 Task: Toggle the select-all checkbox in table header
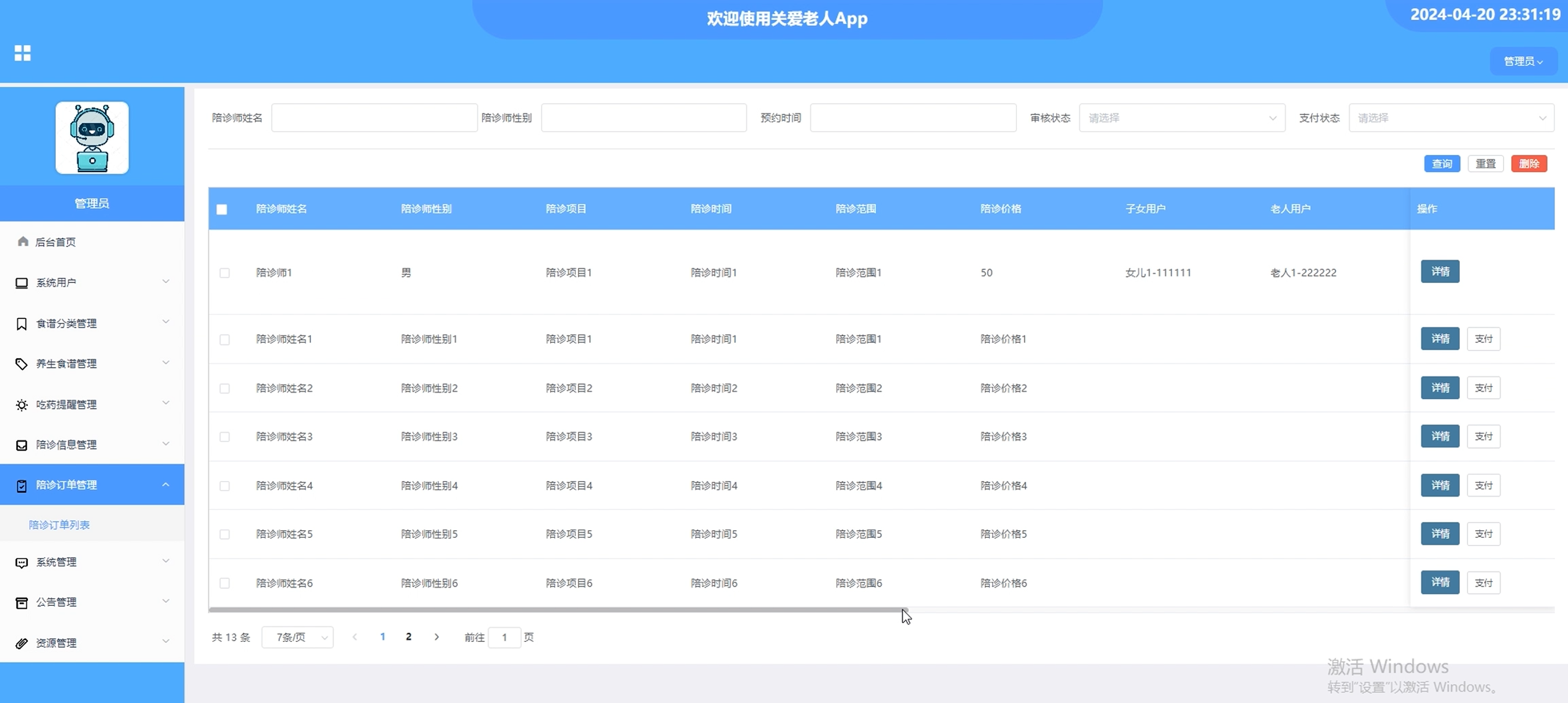222,209
